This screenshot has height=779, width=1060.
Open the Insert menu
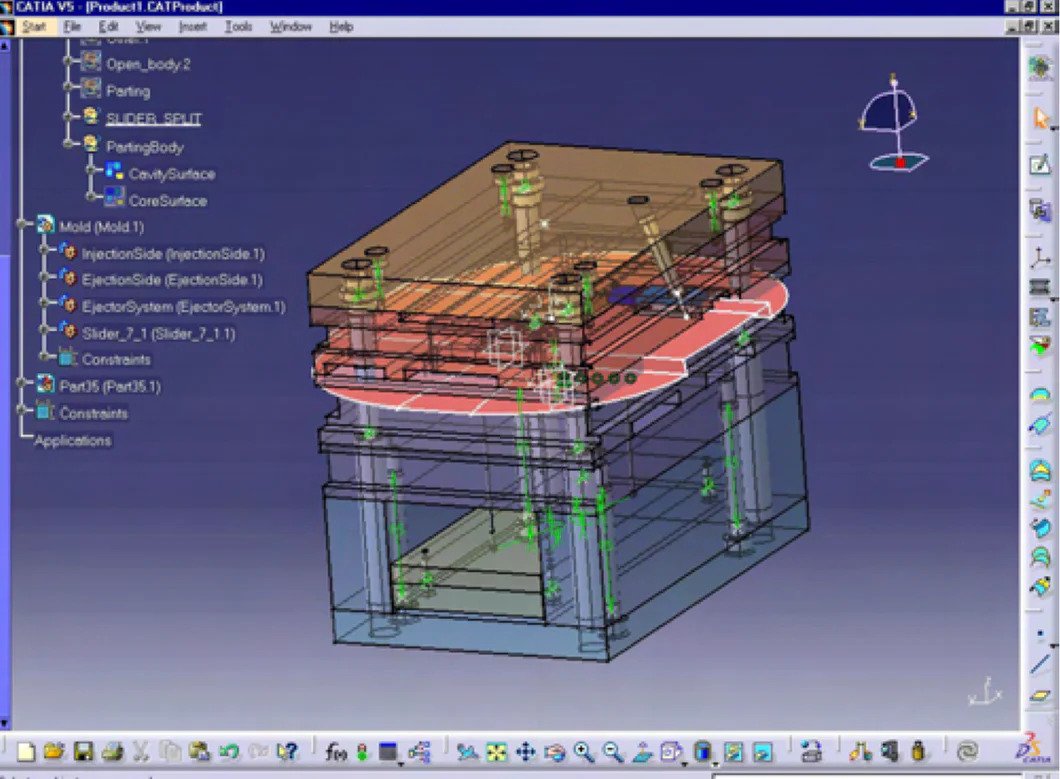pos(193,26)
